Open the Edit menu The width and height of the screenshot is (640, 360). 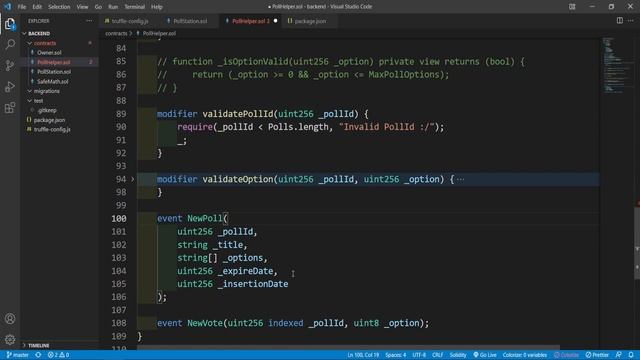click(37, 7)
